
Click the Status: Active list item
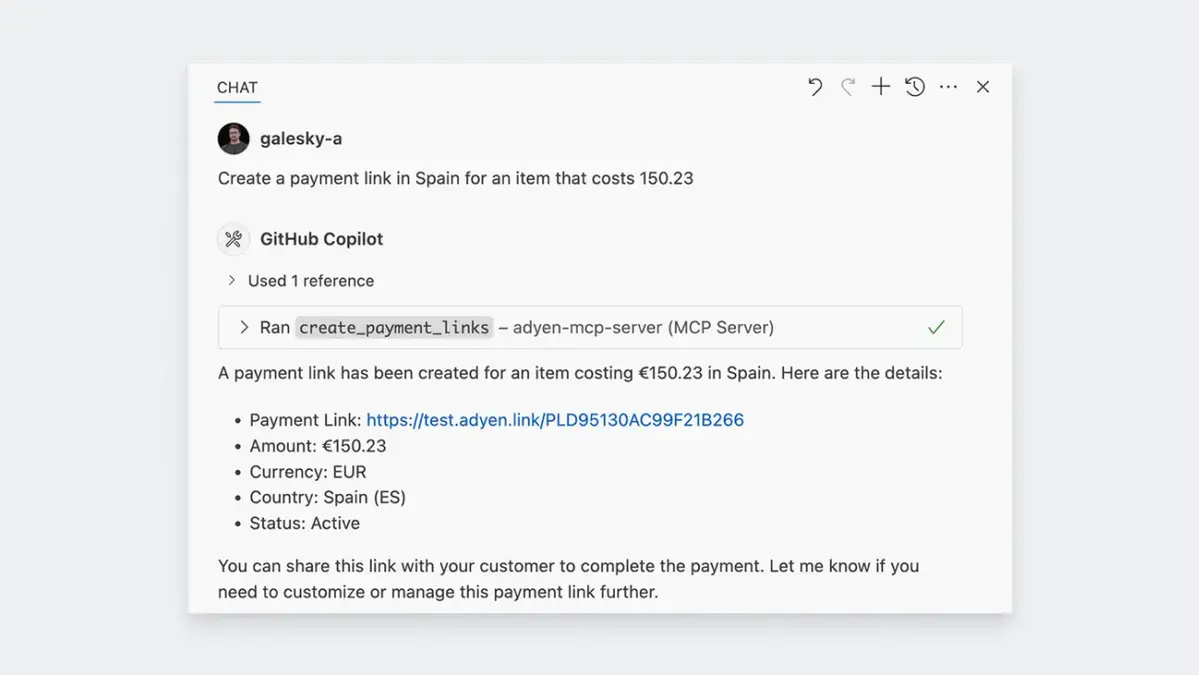coord(304,524)
